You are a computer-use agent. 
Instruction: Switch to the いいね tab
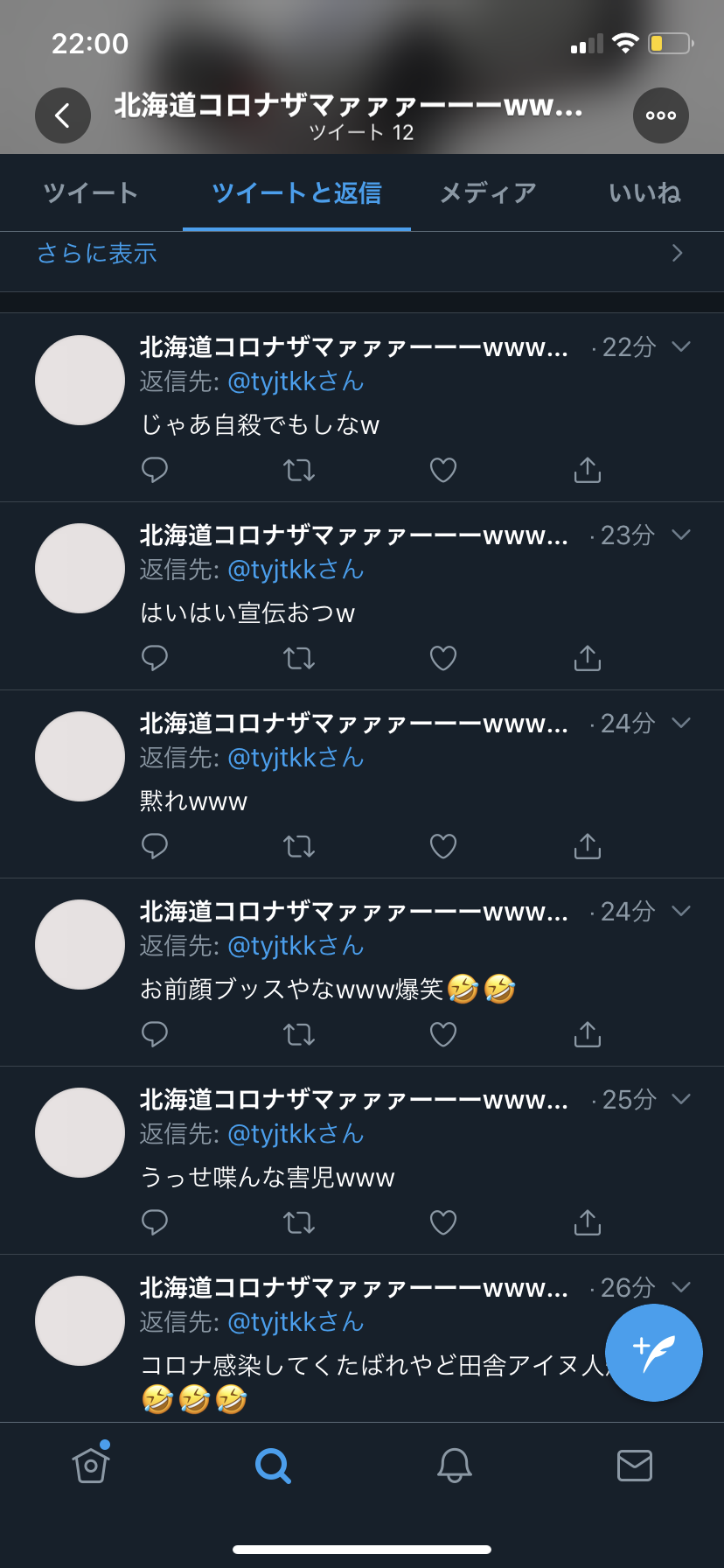pos(644,192)
